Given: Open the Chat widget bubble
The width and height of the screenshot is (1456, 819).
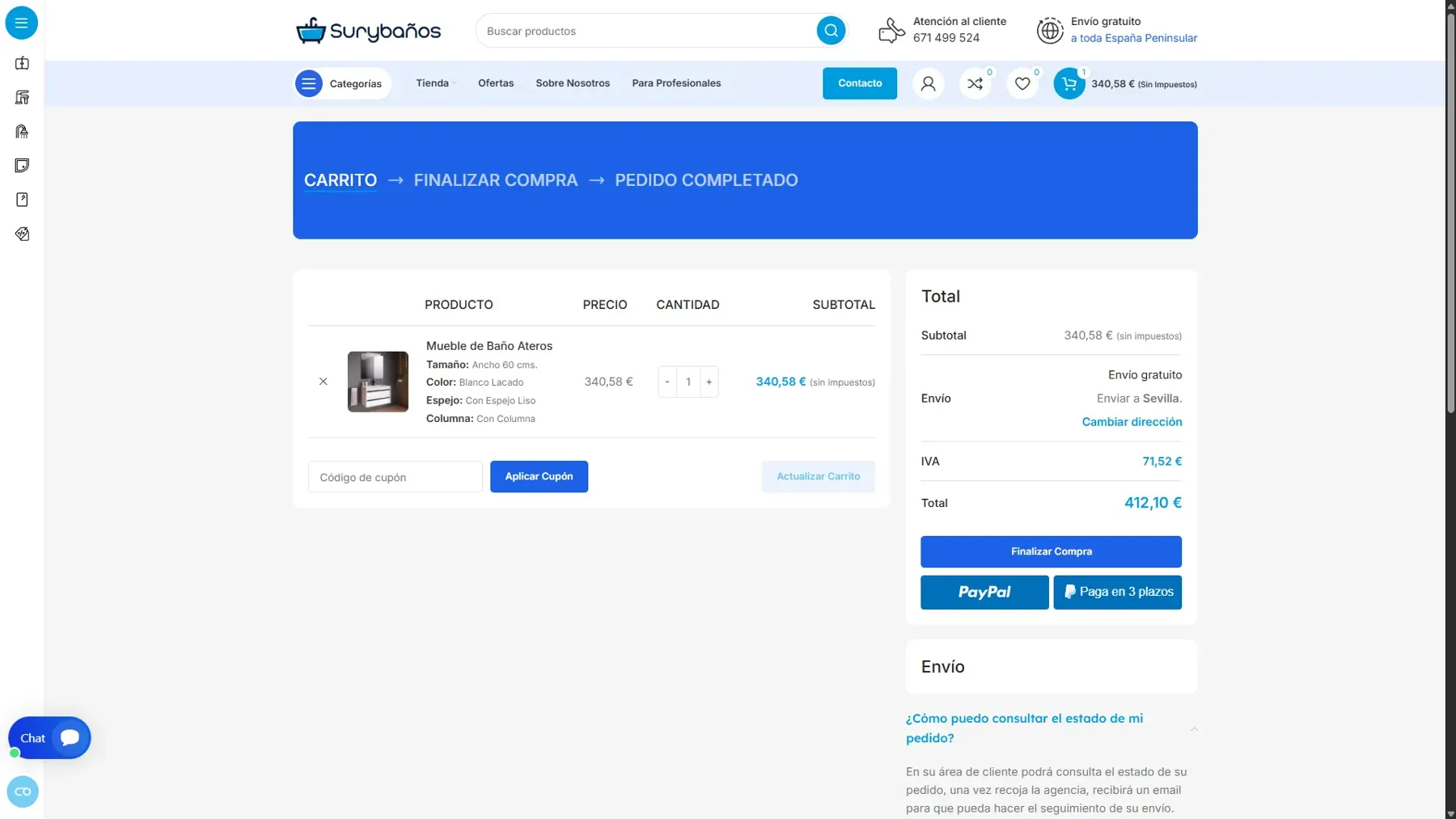Looking at the screenshot, I should [49, 737].
